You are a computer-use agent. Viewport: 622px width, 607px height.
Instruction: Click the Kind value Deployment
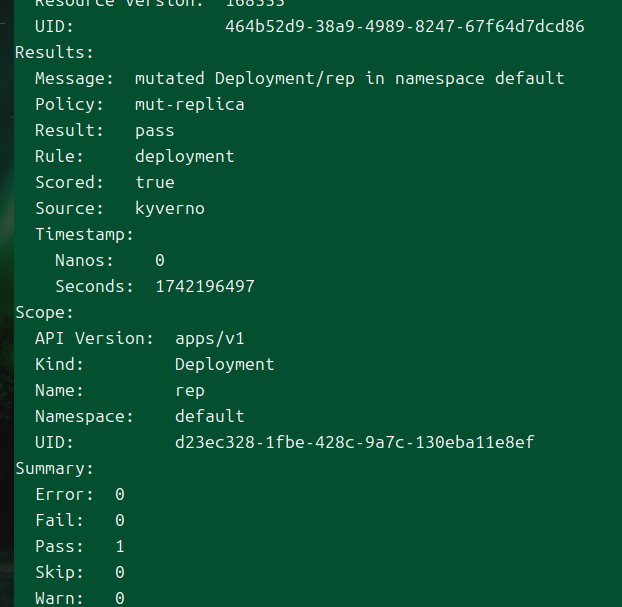pyautogui.click(x=225, y=365)
